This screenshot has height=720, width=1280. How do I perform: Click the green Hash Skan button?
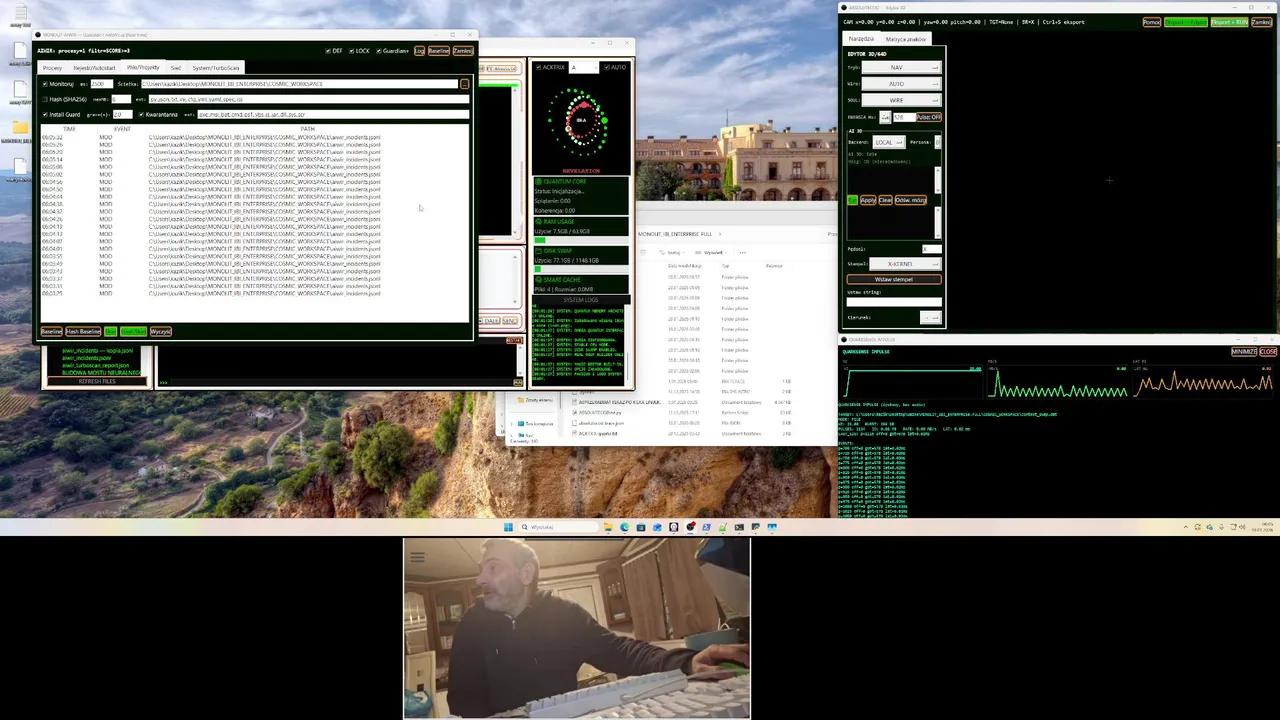click(x=133, y=331)
